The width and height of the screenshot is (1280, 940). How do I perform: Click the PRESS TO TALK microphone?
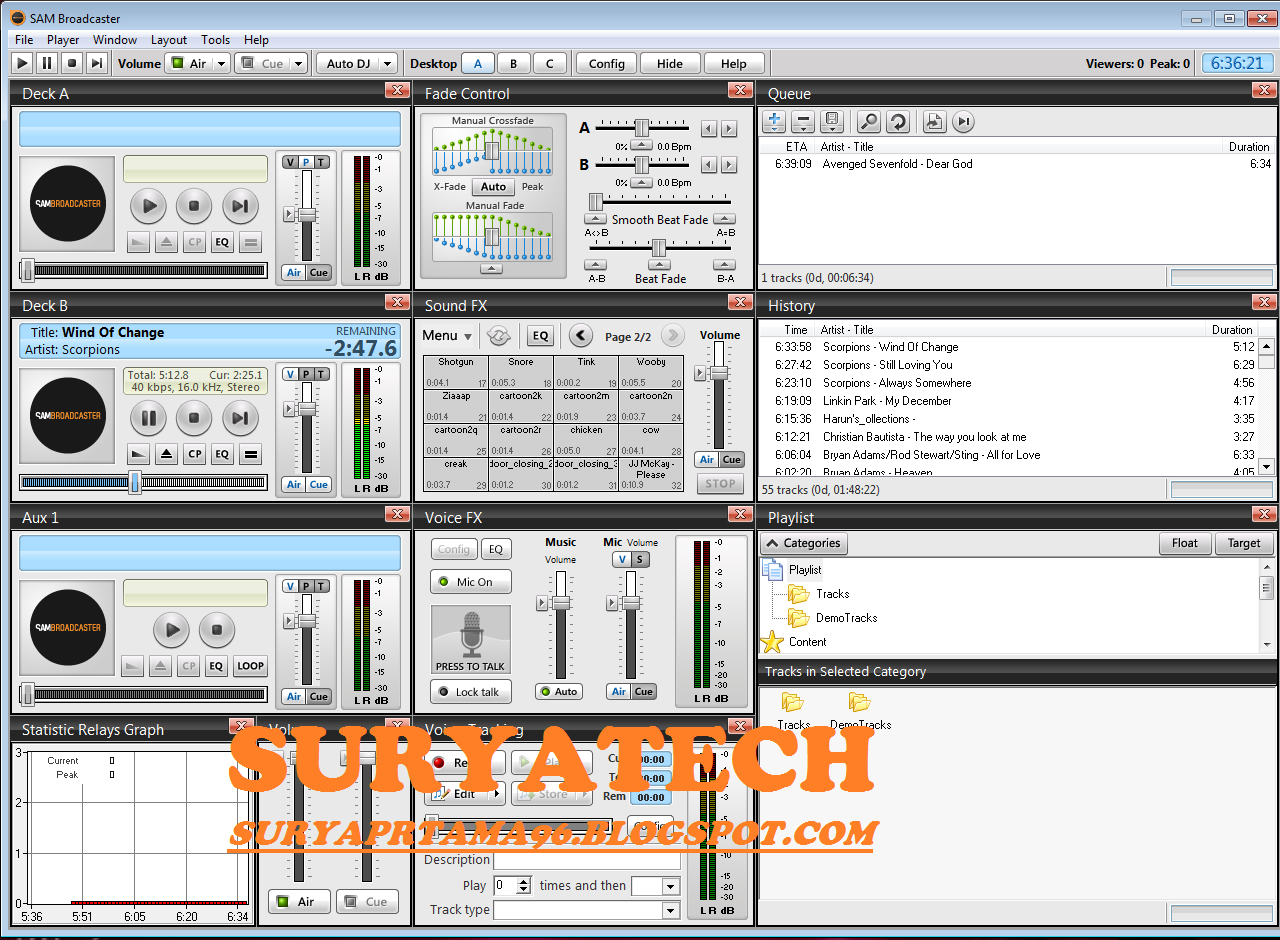470,640
